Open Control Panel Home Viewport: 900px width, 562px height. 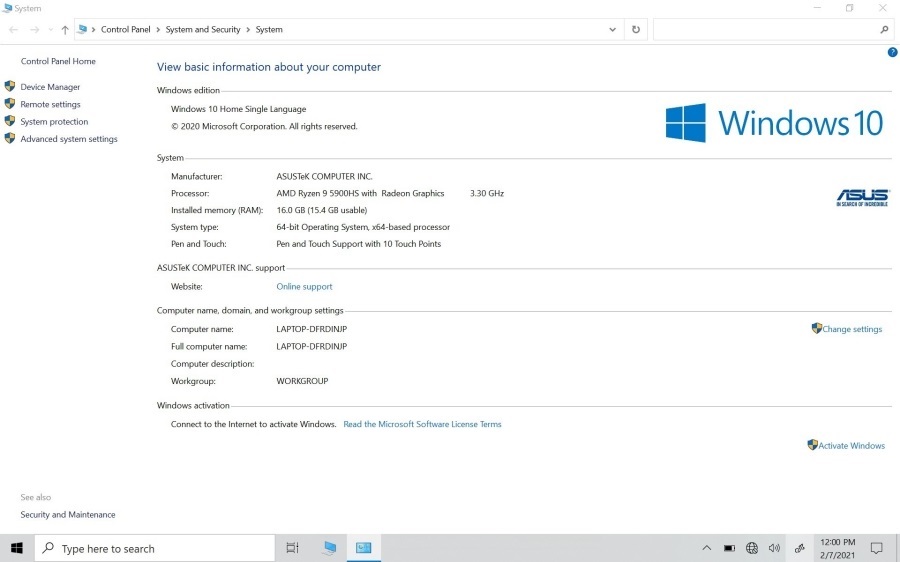[58, 61]
